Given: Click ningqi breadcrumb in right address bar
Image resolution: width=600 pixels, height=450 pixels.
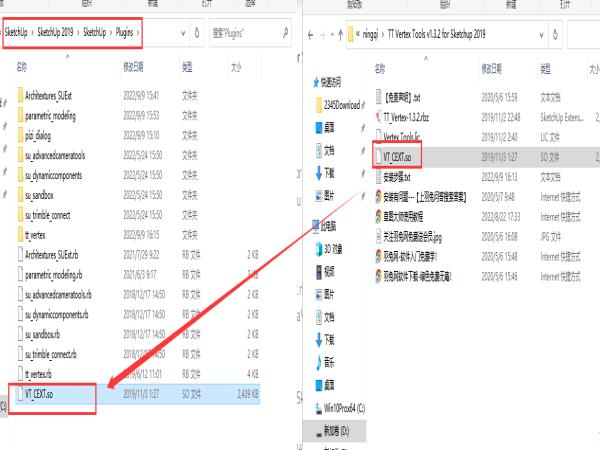Looking at the screenshot, I should click(370, 35).
